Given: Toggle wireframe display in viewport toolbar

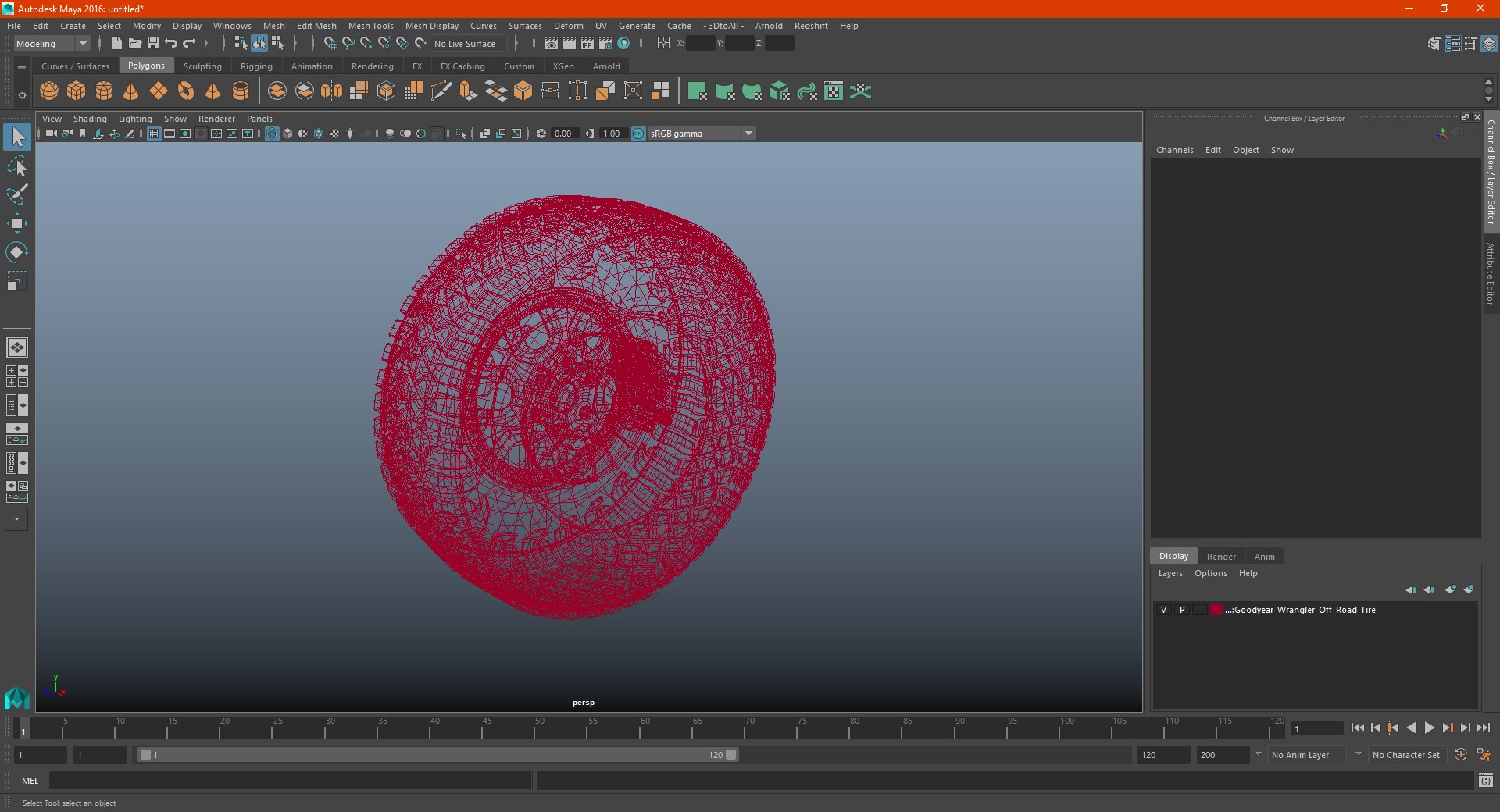Looking at the screenshot, I should (272, 134).
